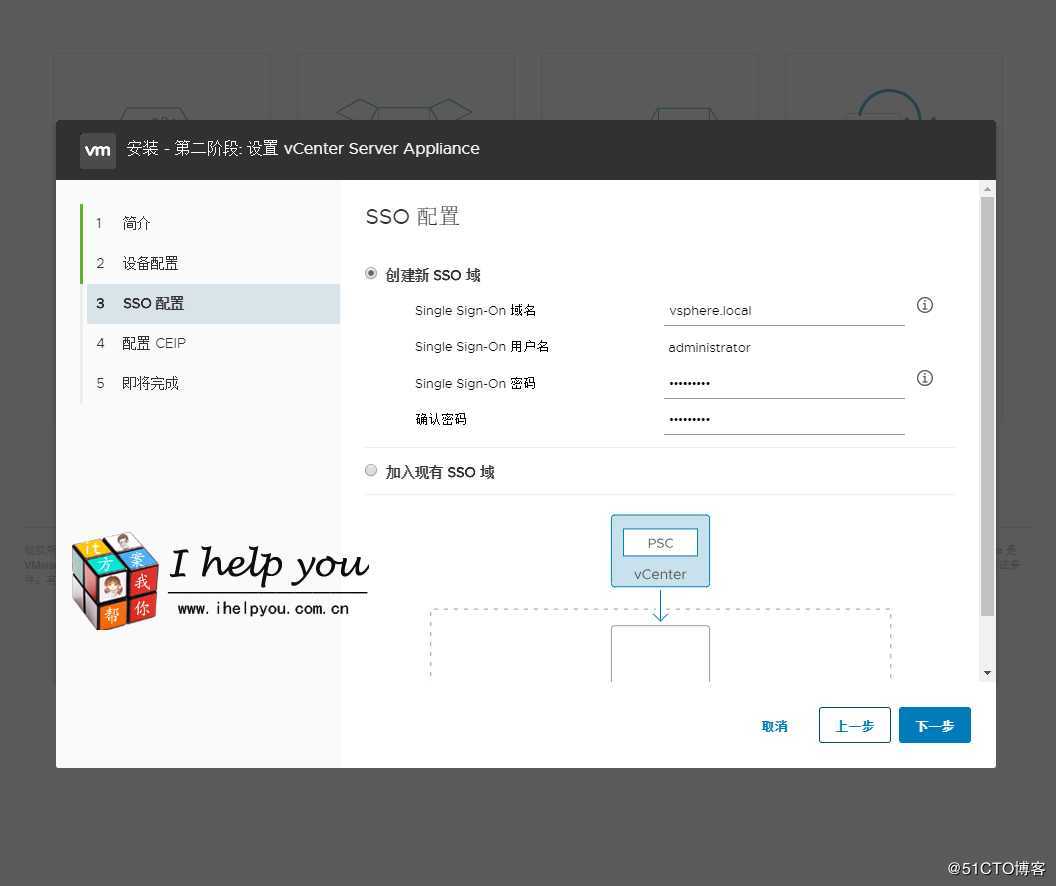Click the vertical scrollbar thumb
This screenshot has height=886, width=1056.
pyautogui.click(x=987, y=406)
